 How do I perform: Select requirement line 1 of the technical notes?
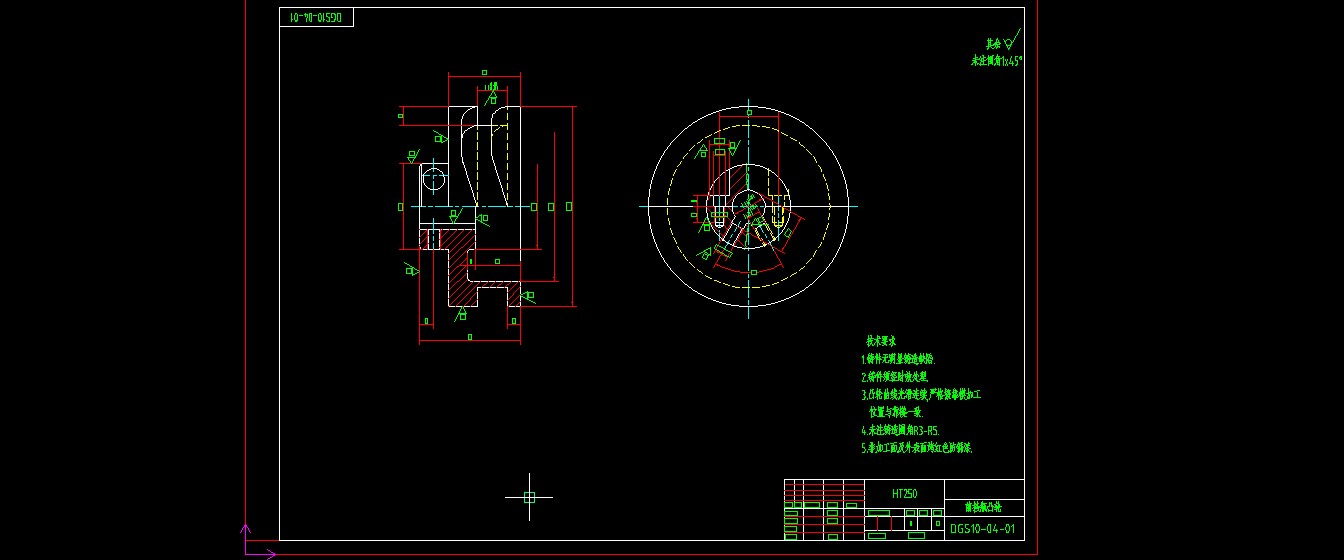897,358
